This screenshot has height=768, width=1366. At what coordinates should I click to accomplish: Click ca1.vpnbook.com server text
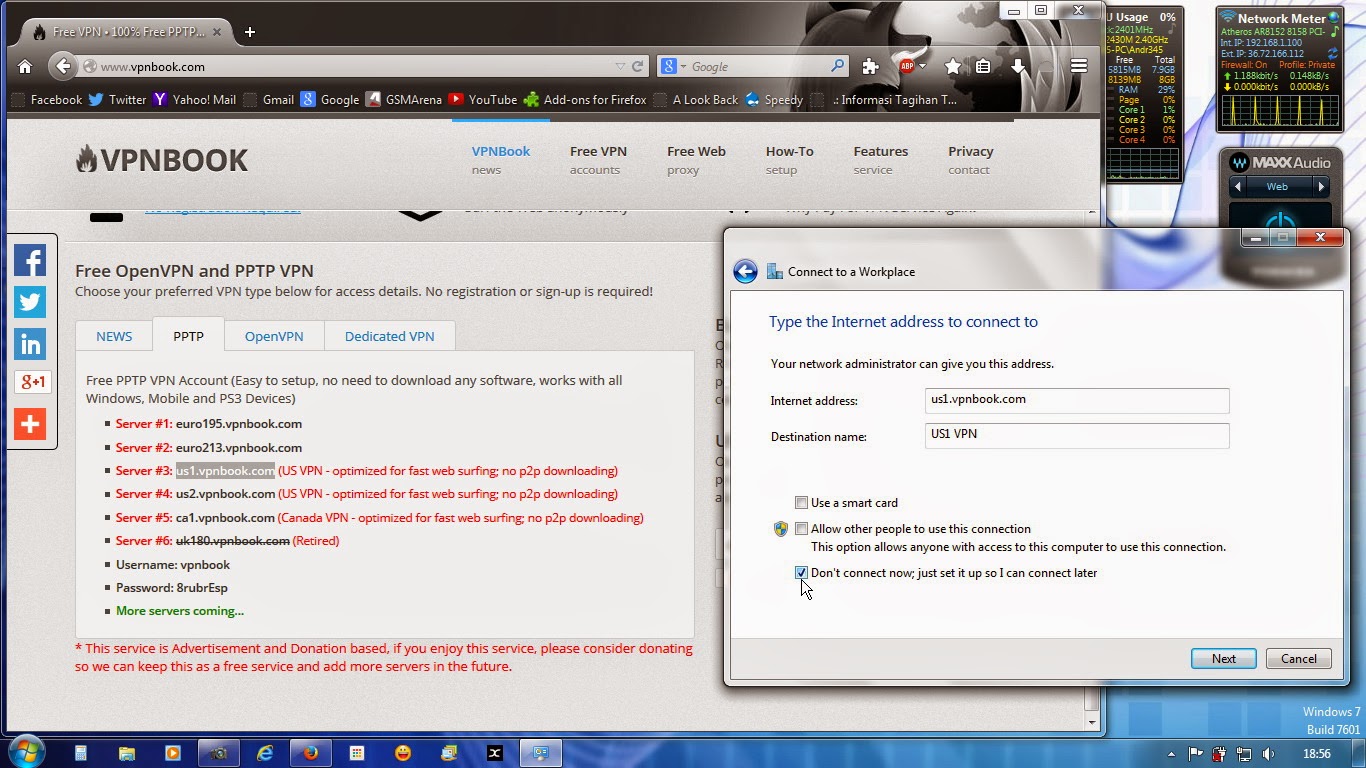225,518
